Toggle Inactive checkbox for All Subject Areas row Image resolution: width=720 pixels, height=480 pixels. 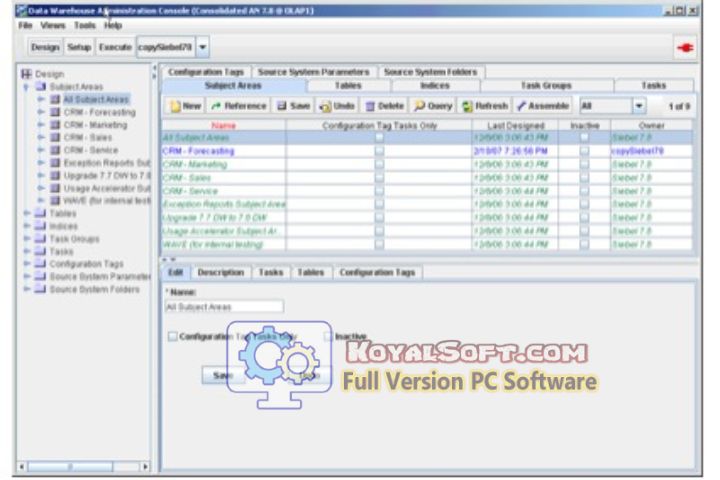(x=584, y=137)
